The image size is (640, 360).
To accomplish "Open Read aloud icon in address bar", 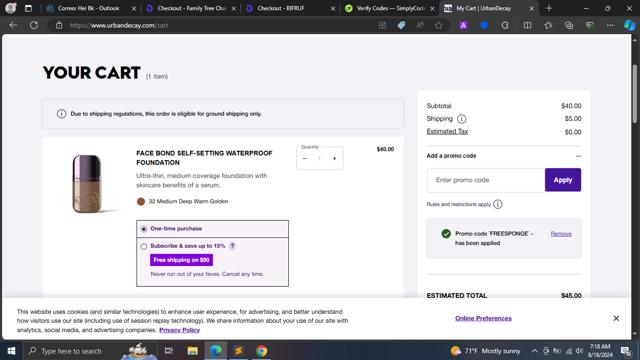I will pos(420,25).
